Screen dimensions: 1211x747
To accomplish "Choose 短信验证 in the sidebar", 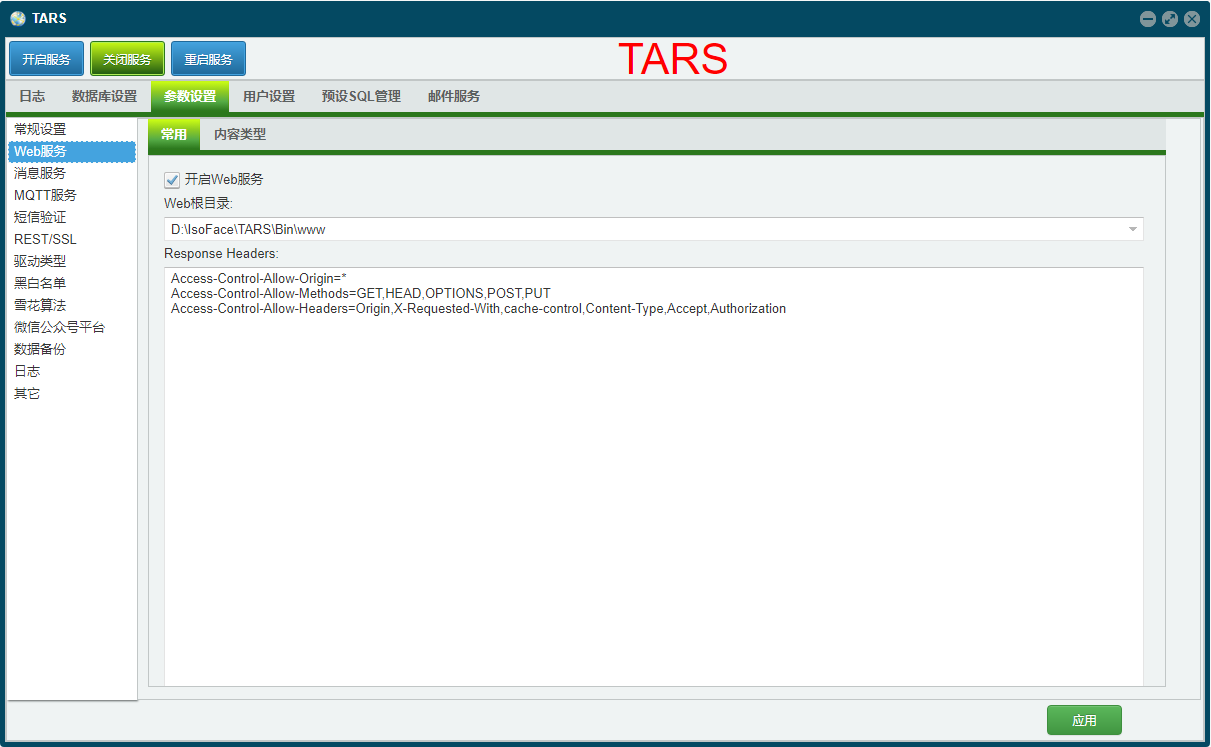I will click(x=72, y=218).
